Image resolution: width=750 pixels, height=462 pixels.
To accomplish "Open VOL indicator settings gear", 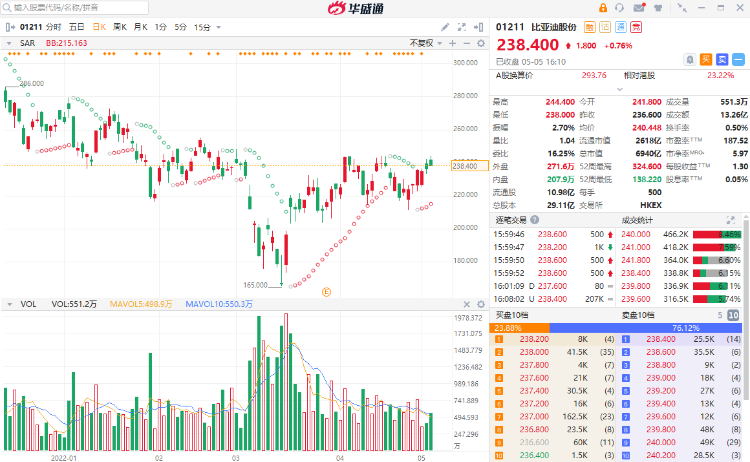I will (x=481, y=304).
